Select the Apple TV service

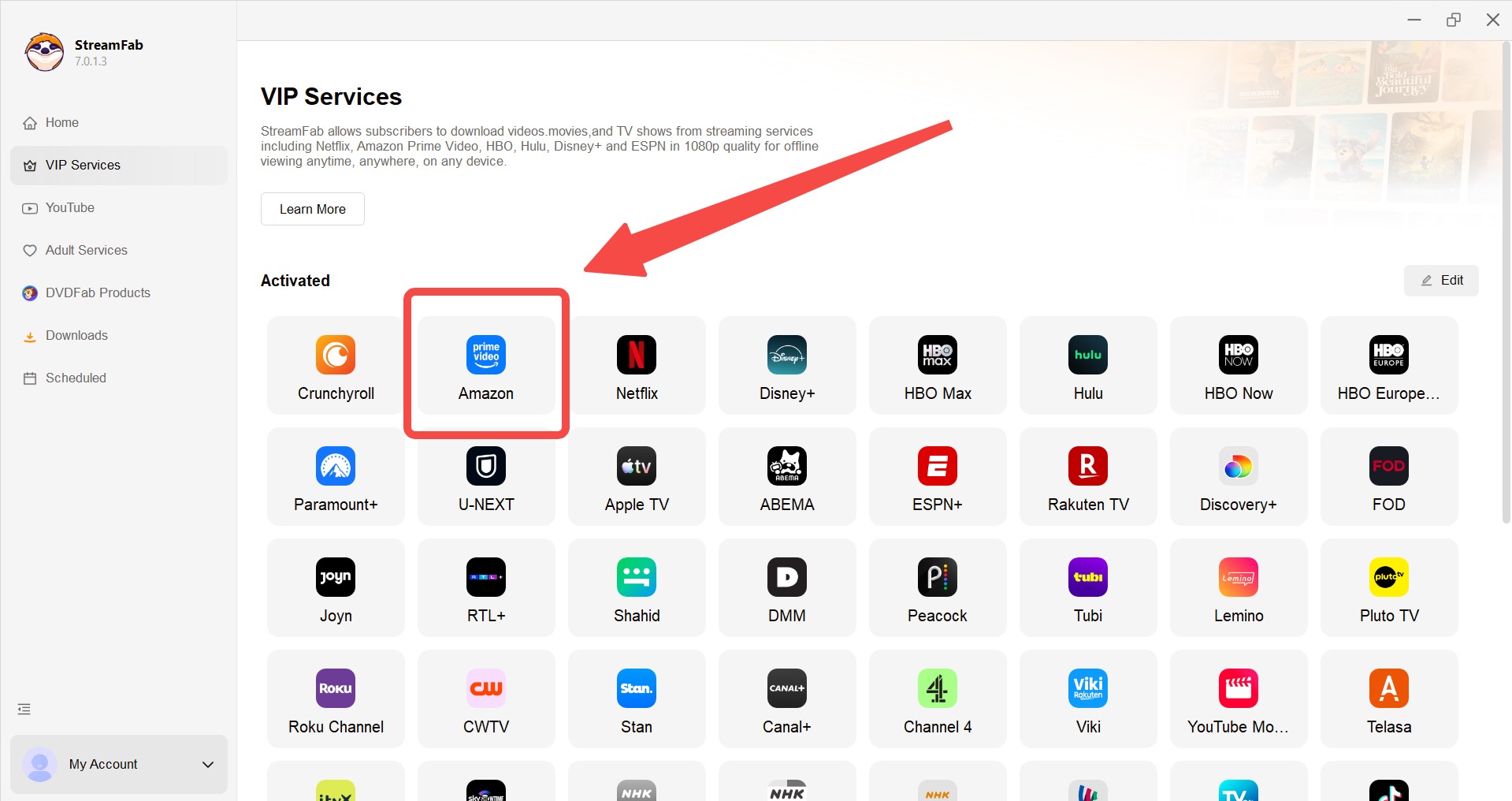point(636,476)
